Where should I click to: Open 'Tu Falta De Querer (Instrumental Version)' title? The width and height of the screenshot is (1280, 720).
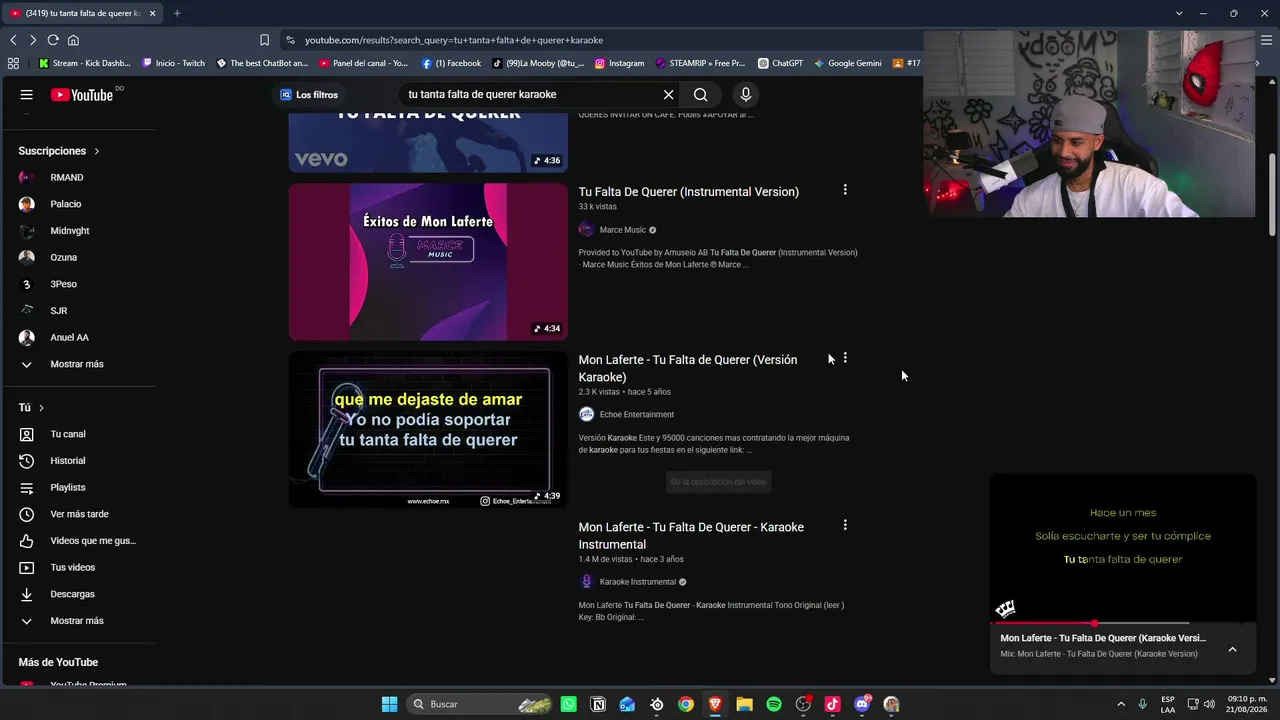pyautogui.click(x=689, y=192)
